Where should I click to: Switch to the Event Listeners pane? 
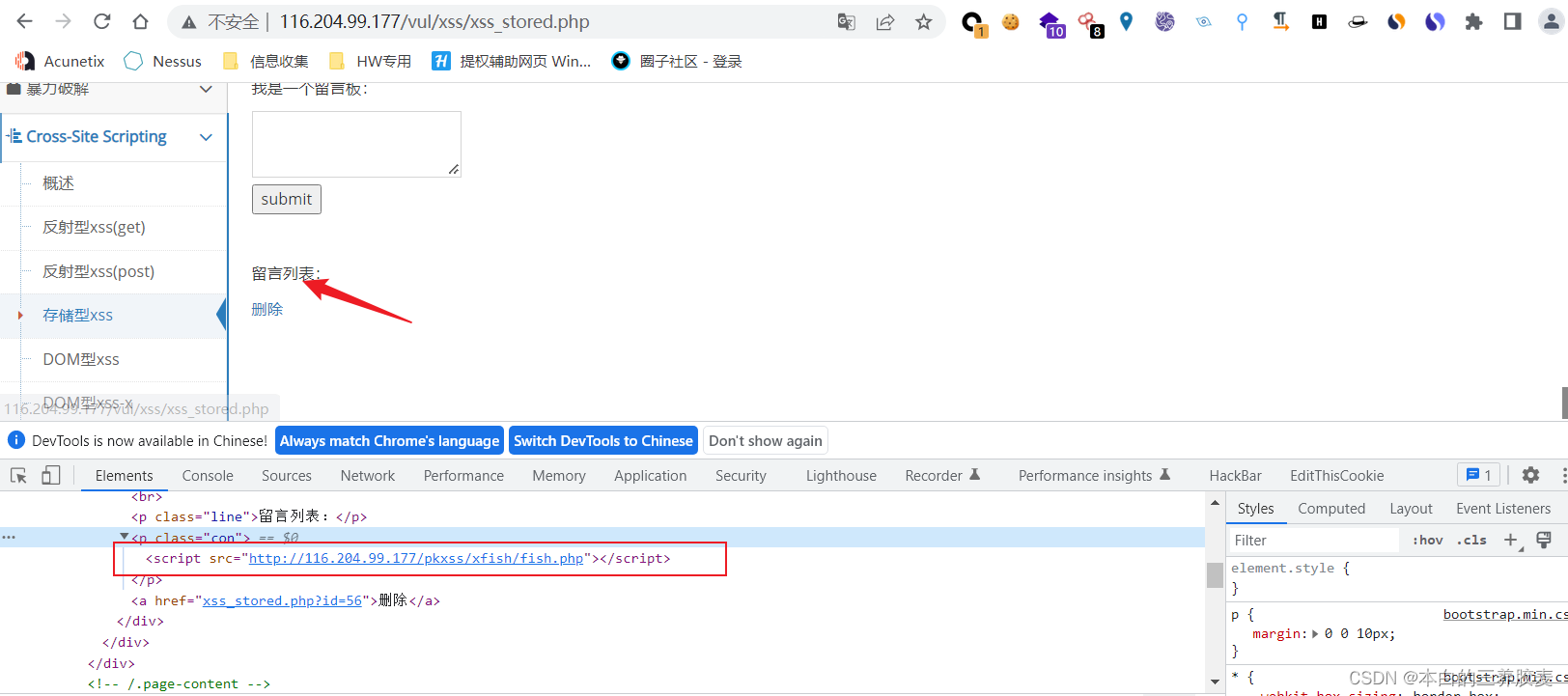click(1503, 509)
